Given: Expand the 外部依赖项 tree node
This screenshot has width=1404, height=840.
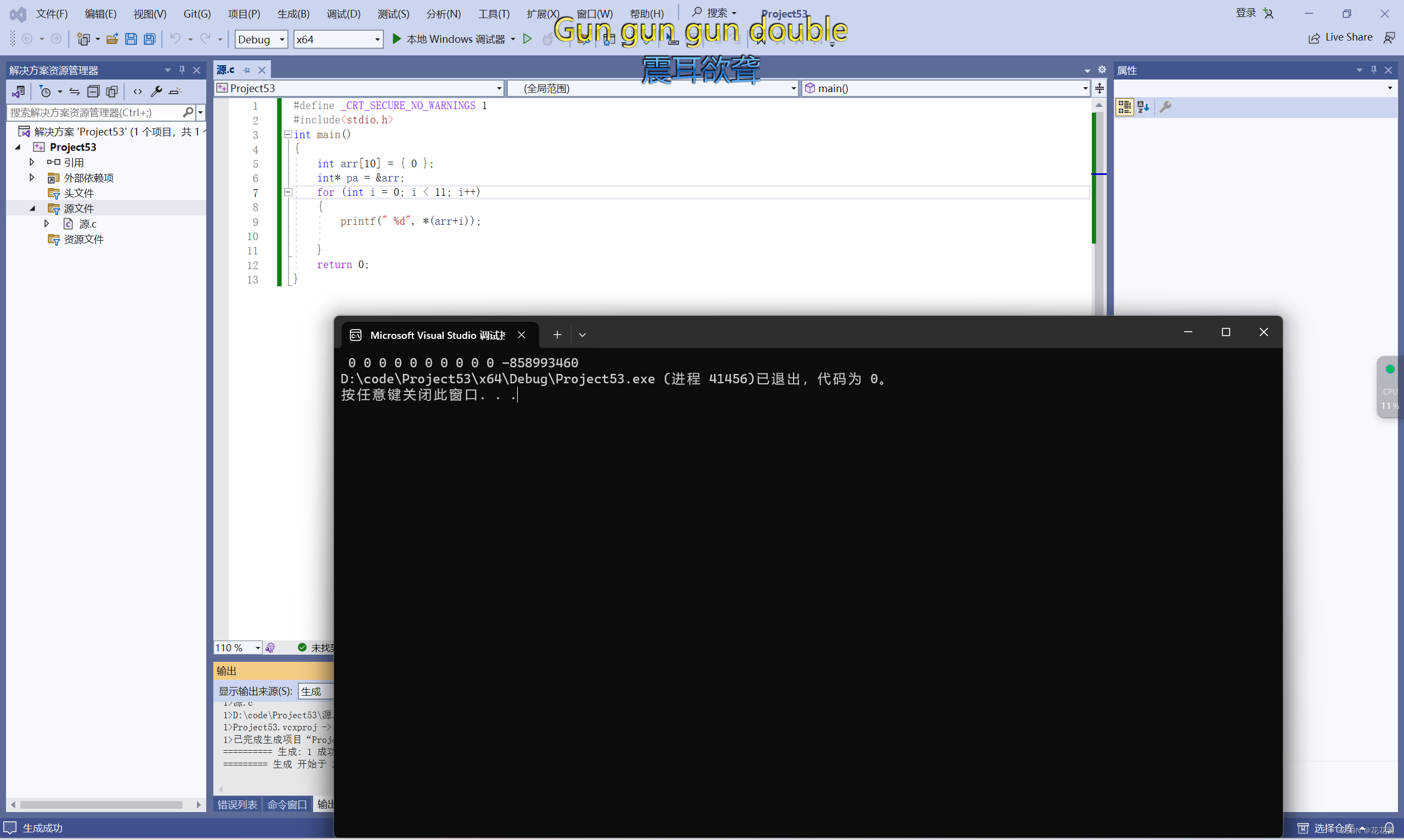Looking at the screenshot, I should pos(32,178).
